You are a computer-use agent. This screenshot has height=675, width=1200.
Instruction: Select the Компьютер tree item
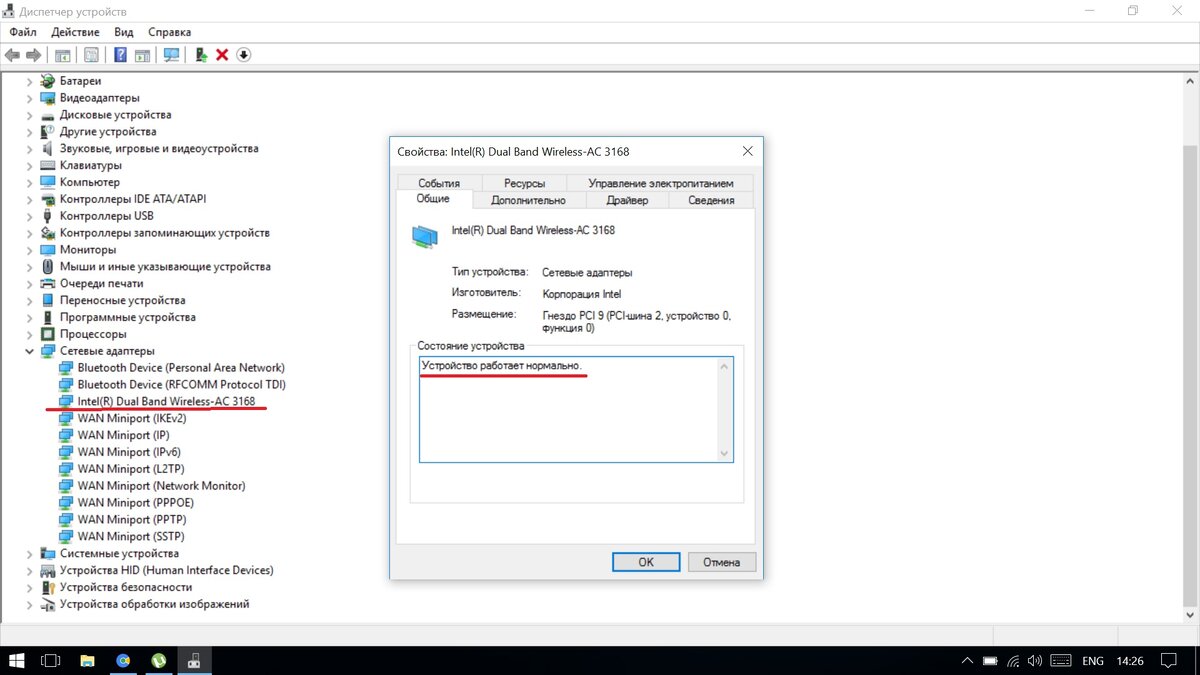[89, 182]
